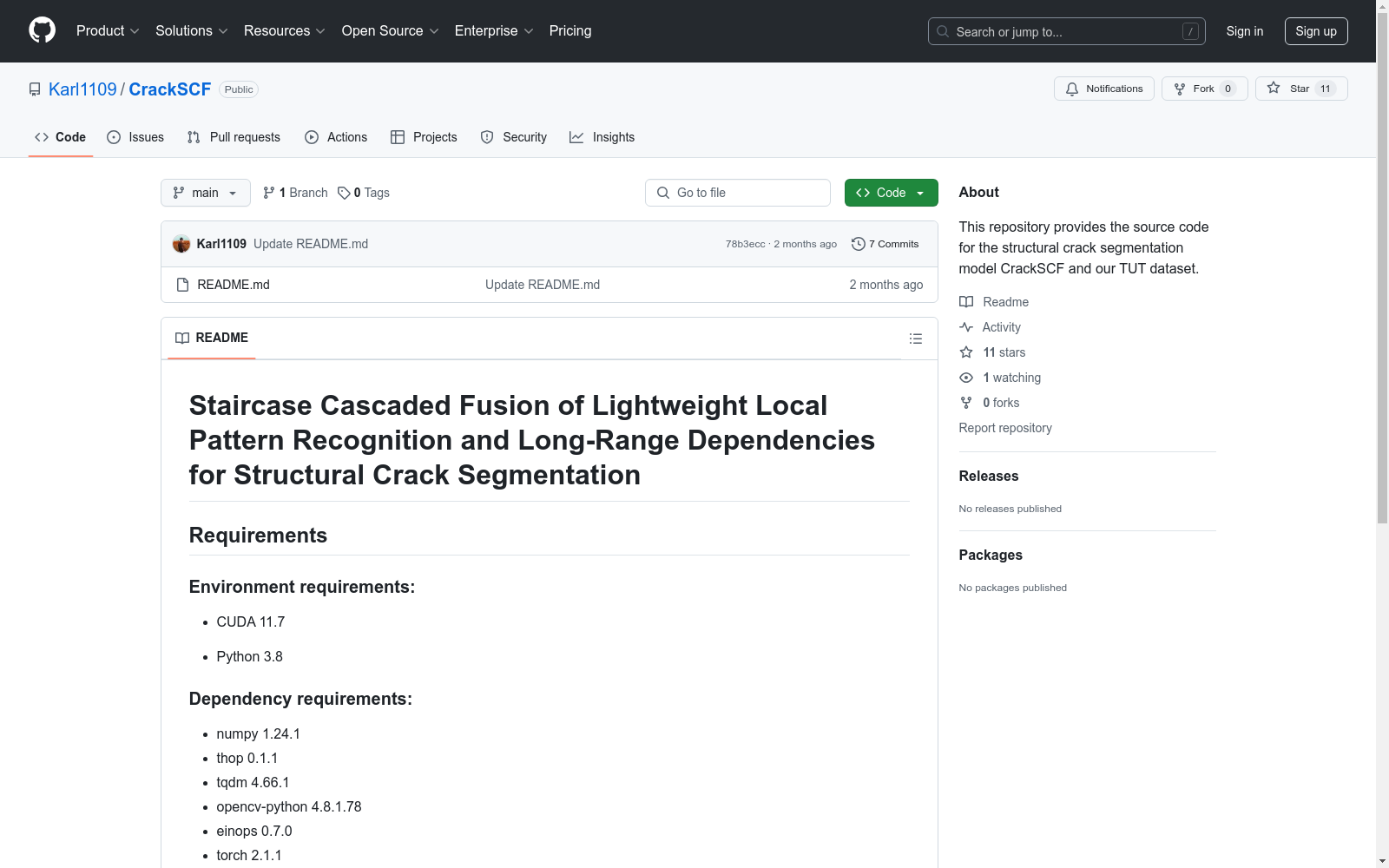The width and height of the screenshot is (1389, 868).
Task: Expand the Solutions menu
Action: (x=191, y=30)
